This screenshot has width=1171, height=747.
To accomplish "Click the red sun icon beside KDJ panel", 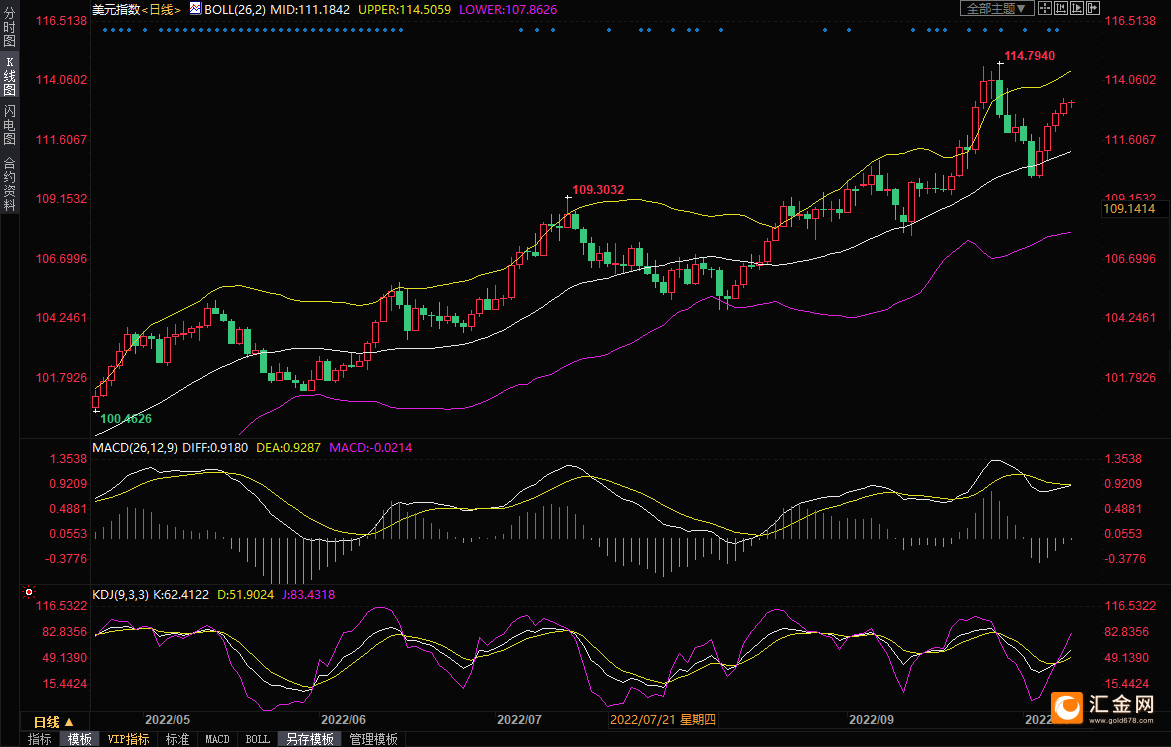I will pos(29,592).
